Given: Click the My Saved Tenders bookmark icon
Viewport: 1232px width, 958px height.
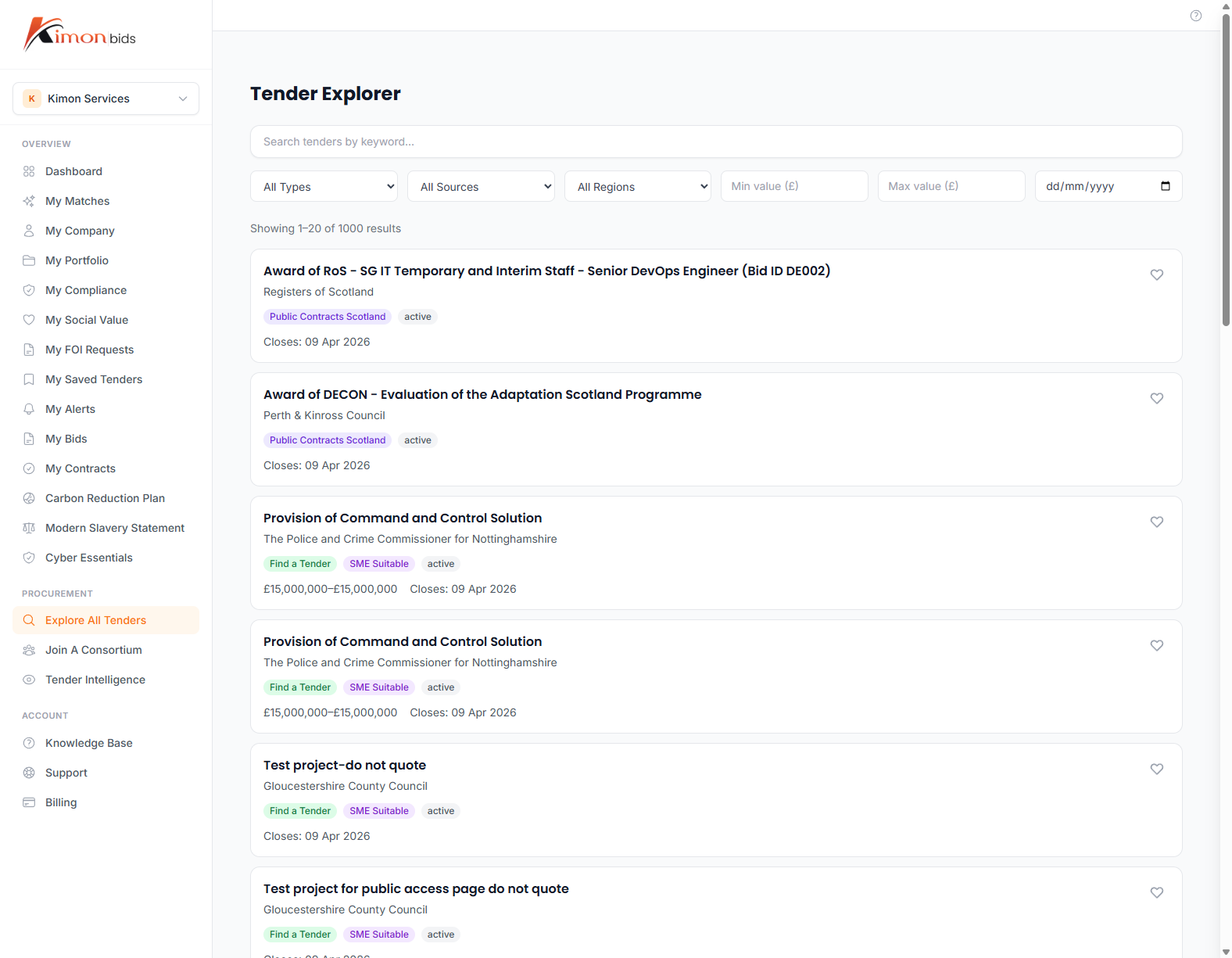Looking at the screenshot, I should (x=29, y=379).
